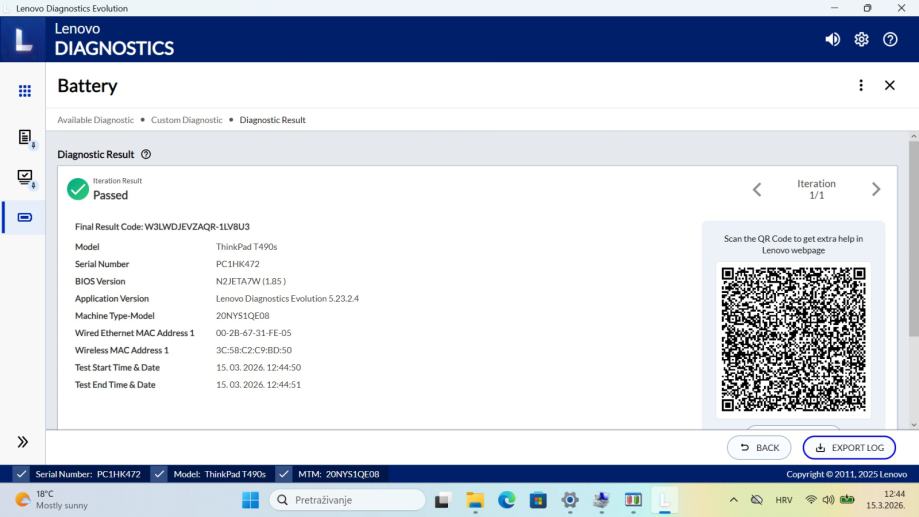The height and width of the screenshot is (517, 919).
Task: Show hidden tray icons chevron
Action: point(733,500)
